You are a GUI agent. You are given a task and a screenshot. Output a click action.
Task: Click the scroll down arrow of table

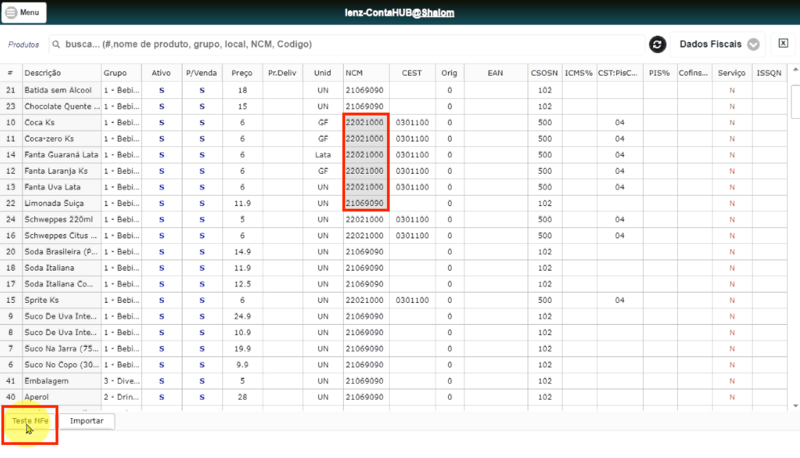pyautogui.click(x=795, y=406)
